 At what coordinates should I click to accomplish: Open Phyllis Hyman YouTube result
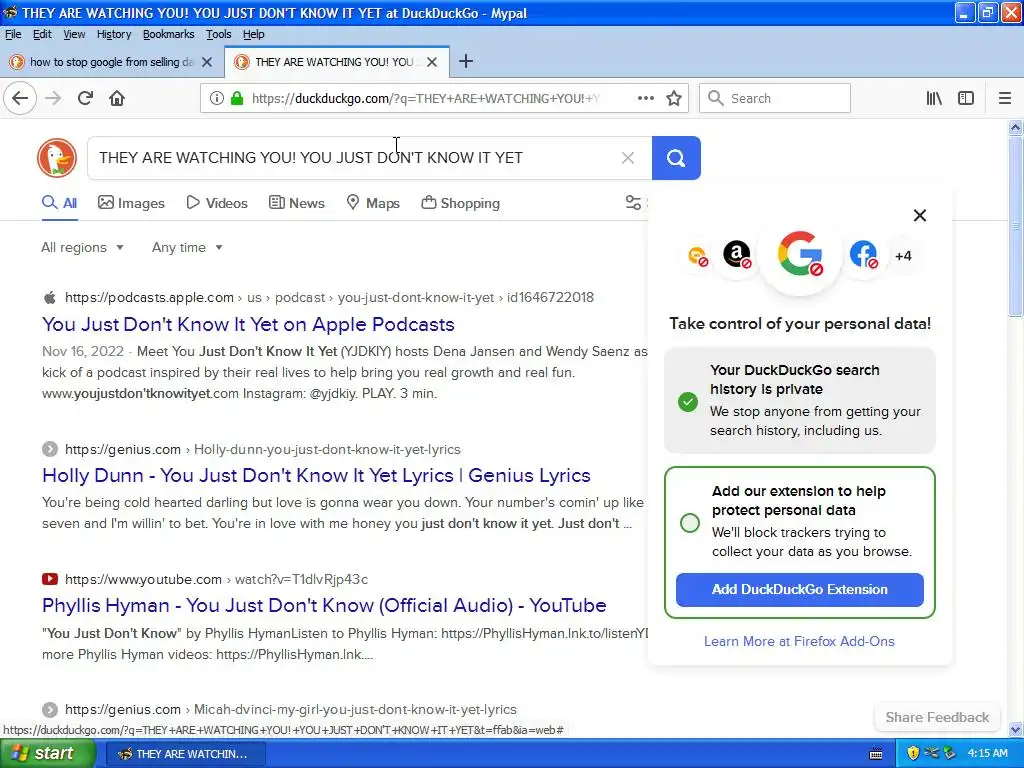click(324, 605)
